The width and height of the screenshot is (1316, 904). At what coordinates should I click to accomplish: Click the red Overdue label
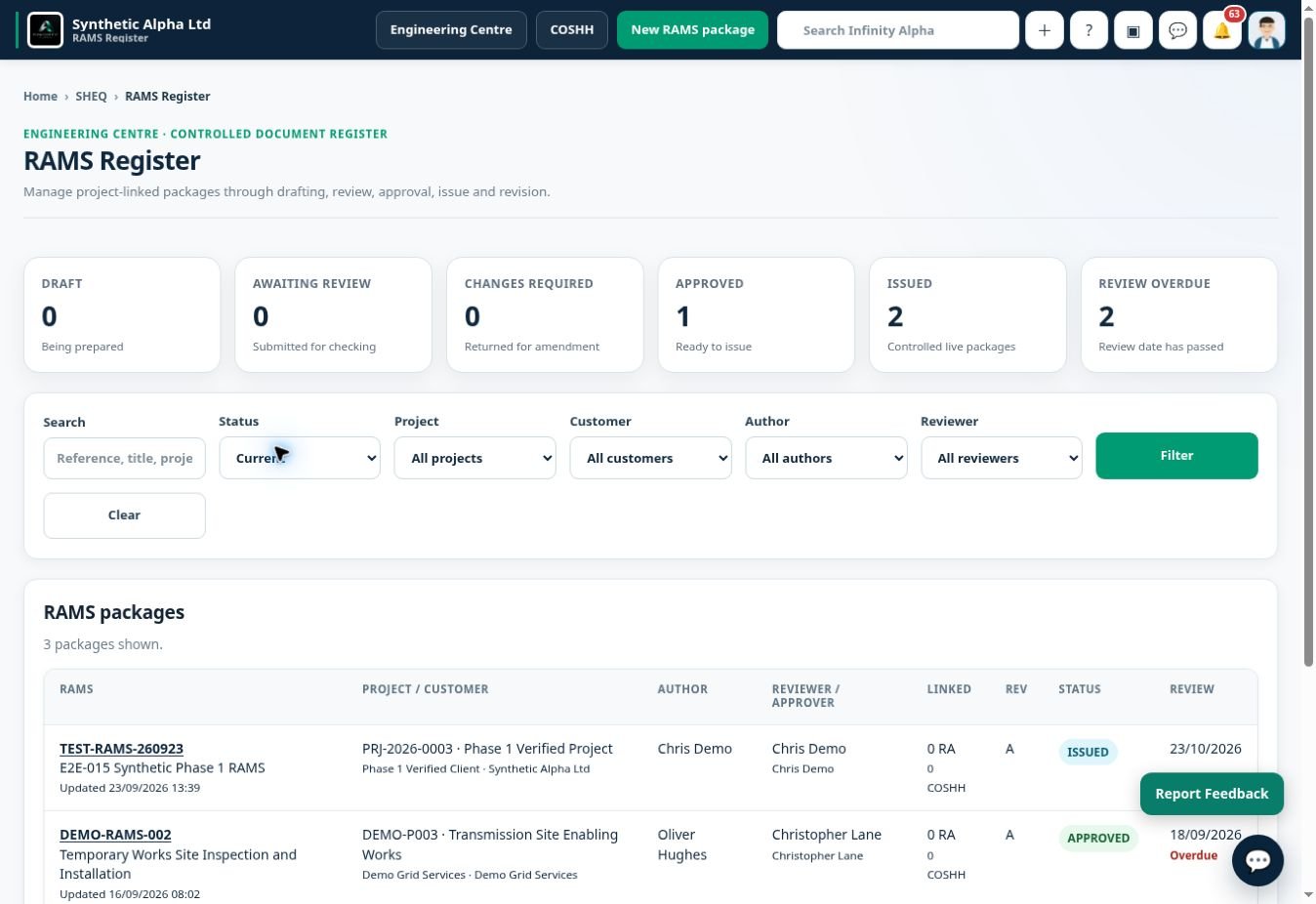click(x=1193, y=856)
